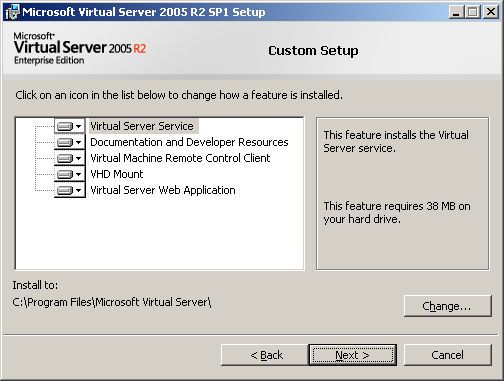Select the Virtual Server Service feature label
Image resolution: width=504 pixels, height=381 pixels.
[x=144, y=126]
